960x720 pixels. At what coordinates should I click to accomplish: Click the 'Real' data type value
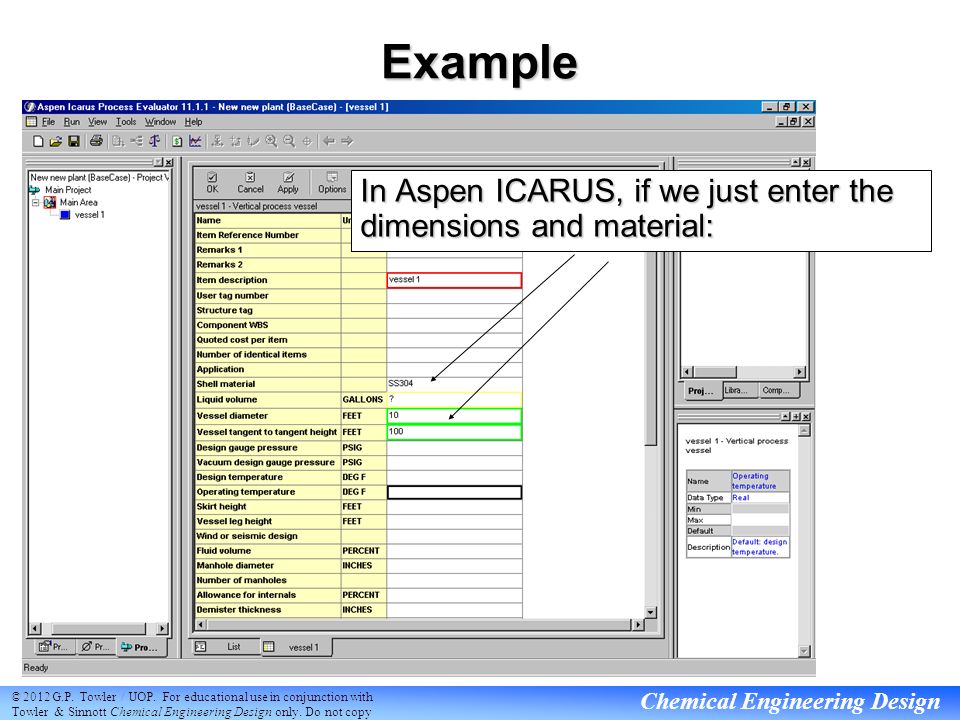(740, 498)
